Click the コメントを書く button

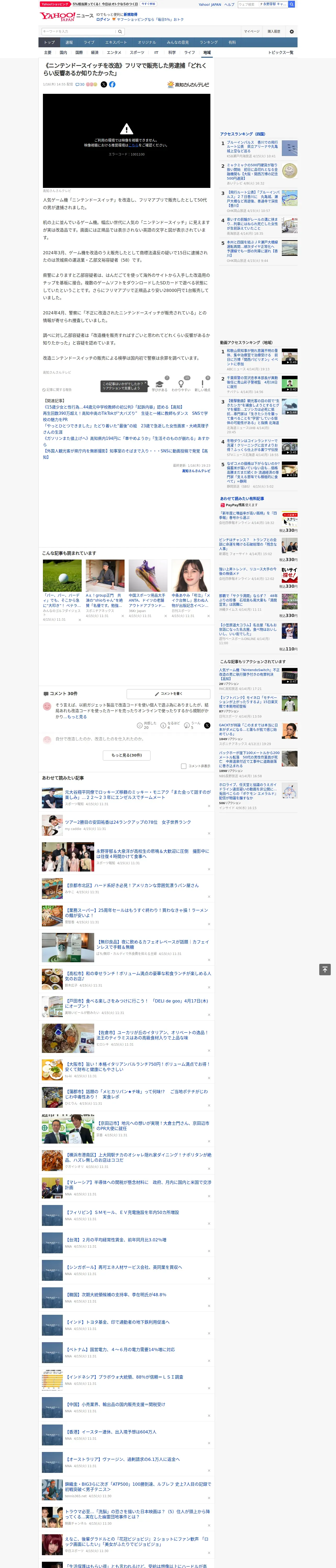(168, 693)
